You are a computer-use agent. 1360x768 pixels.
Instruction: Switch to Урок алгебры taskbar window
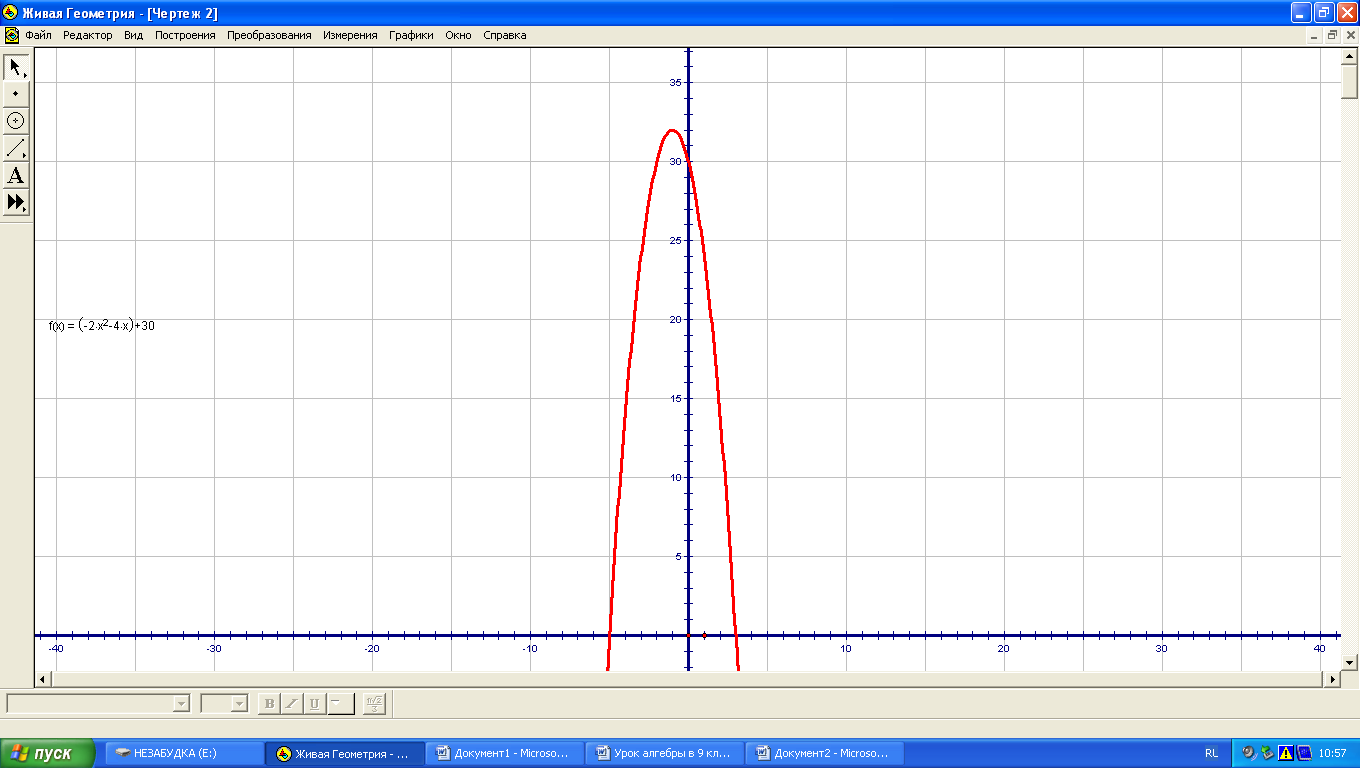tap(665, 753)
